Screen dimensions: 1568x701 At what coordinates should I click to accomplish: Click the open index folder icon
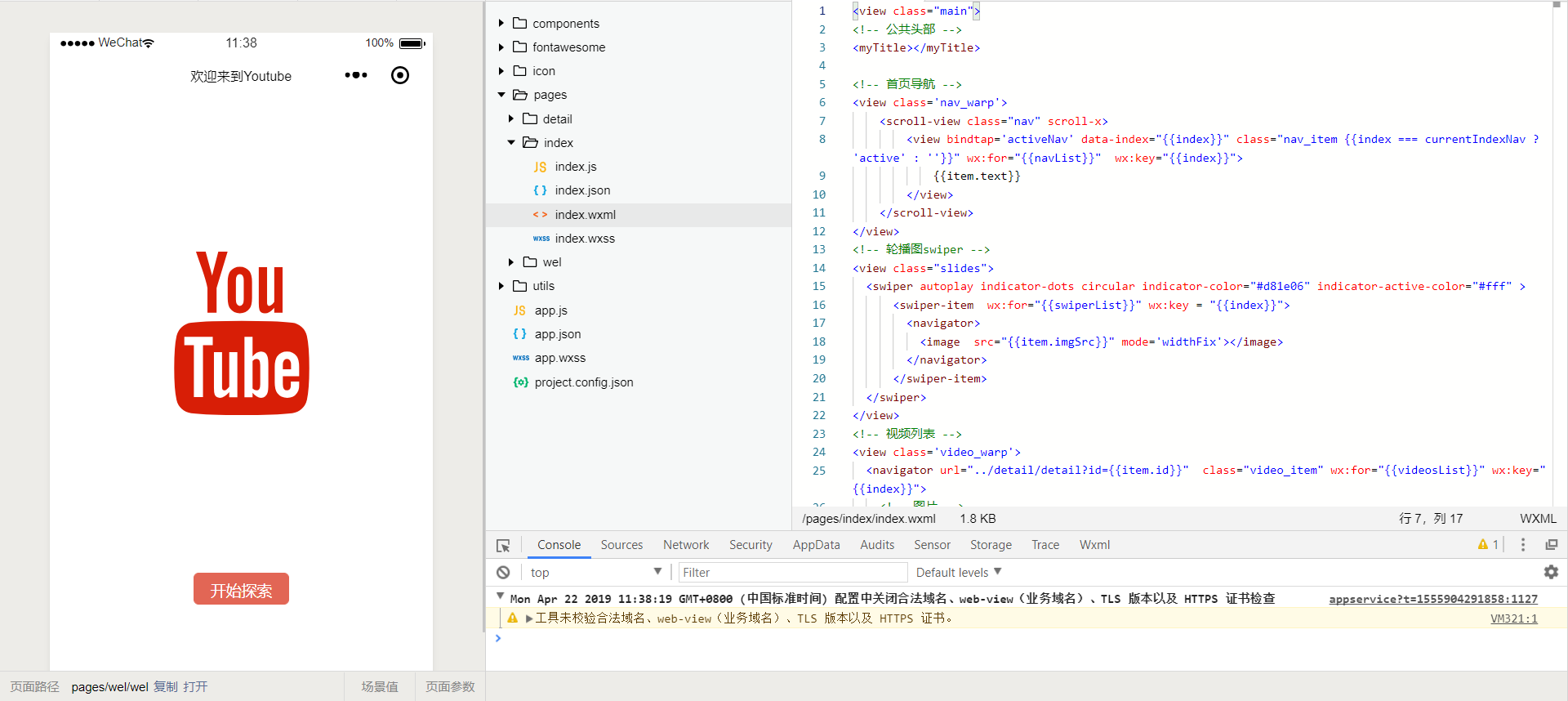pos(530,142)
